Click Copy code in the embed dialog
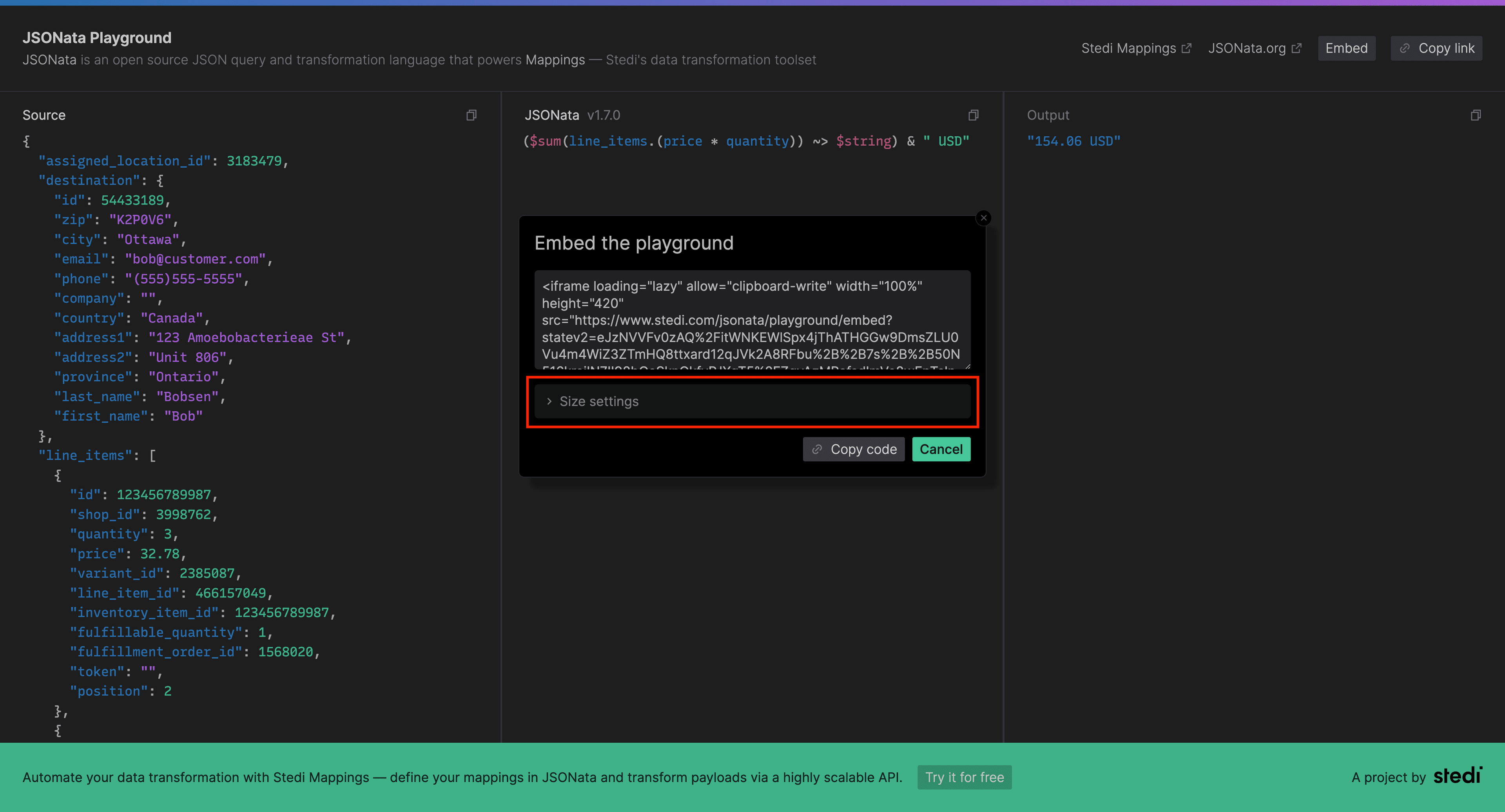 click(x=854, y=449)
